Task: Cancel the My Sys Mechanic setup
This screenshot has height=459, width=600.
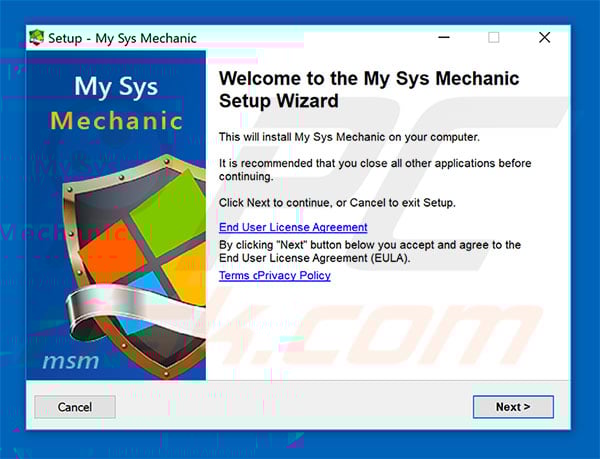Action: click(75, 407)
